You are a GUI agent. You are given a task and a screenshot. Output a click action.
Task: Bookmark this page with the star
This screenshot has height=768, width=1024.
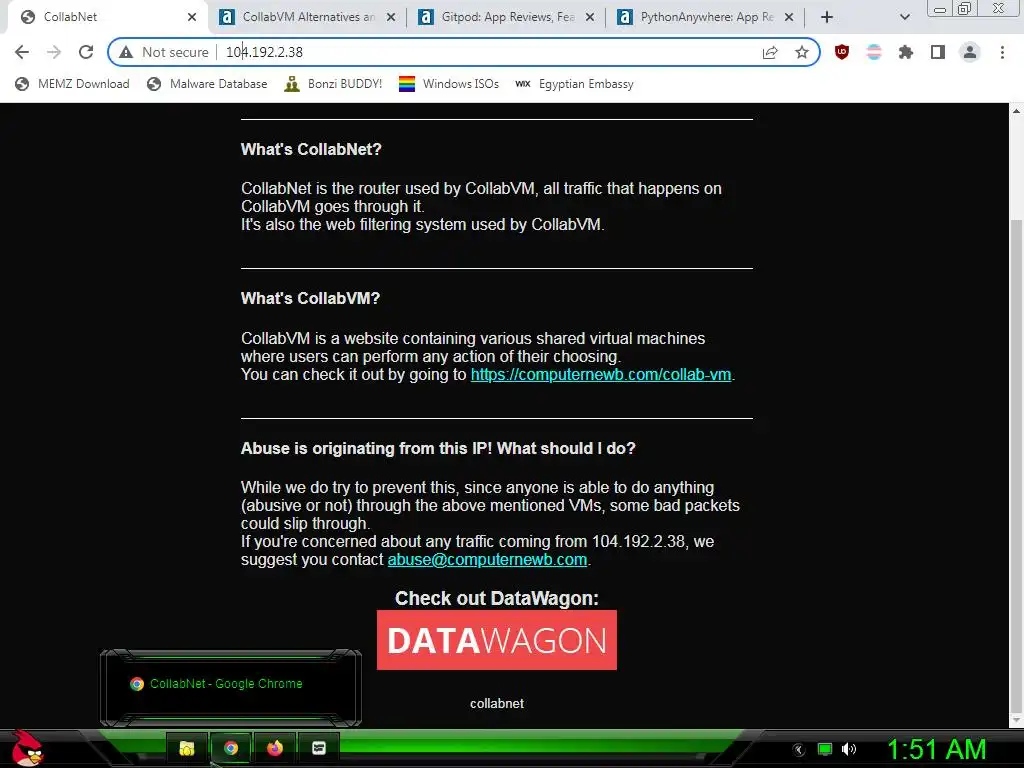pos(802,52)
